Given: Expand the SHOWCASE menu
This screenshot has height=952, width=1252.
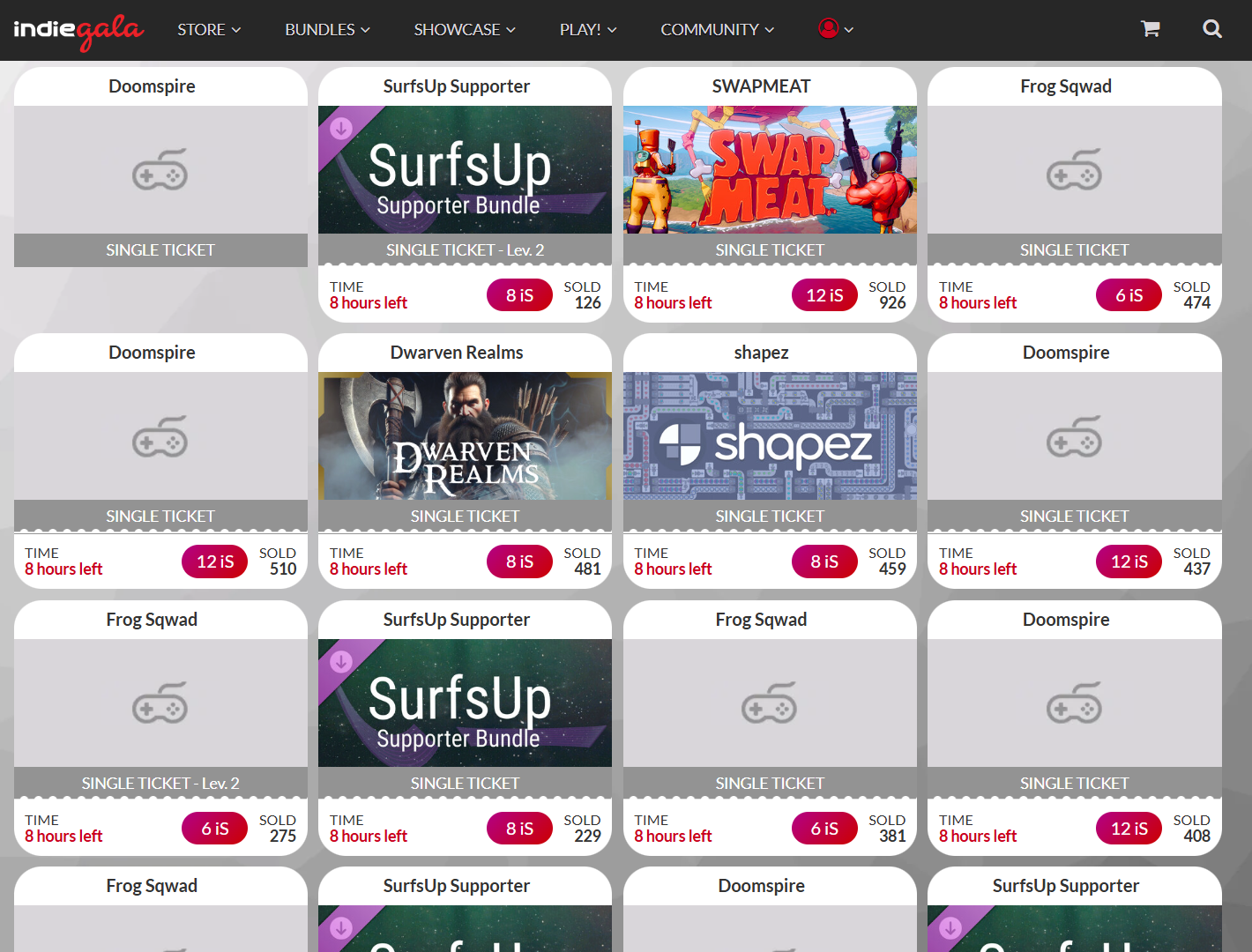Looking at the screenshot, I should 465,29.
